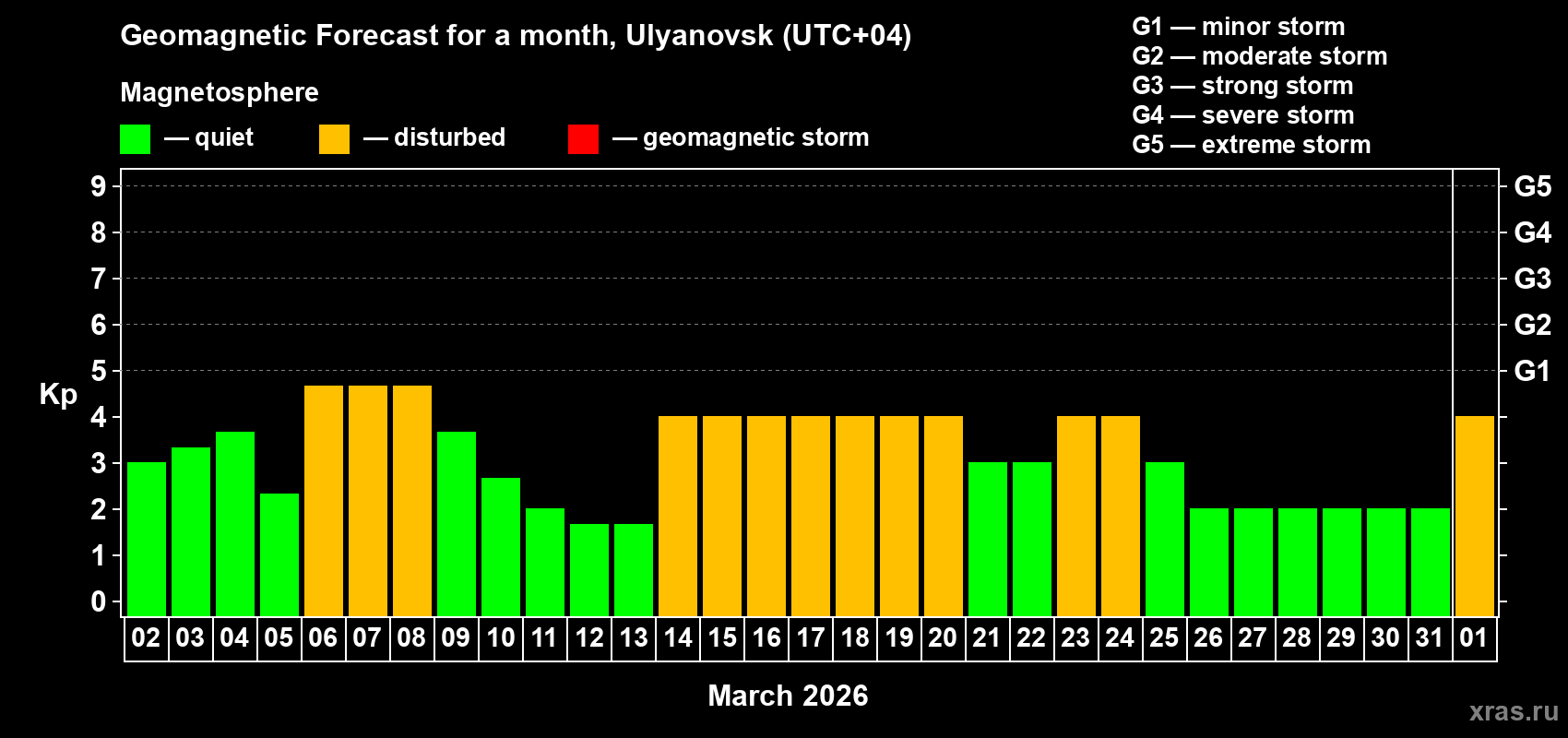The width and height of the screenshot is (1568, 738).
Task: Click the 'G4 — severe storm' legend text
Action: coord(1243,115)
